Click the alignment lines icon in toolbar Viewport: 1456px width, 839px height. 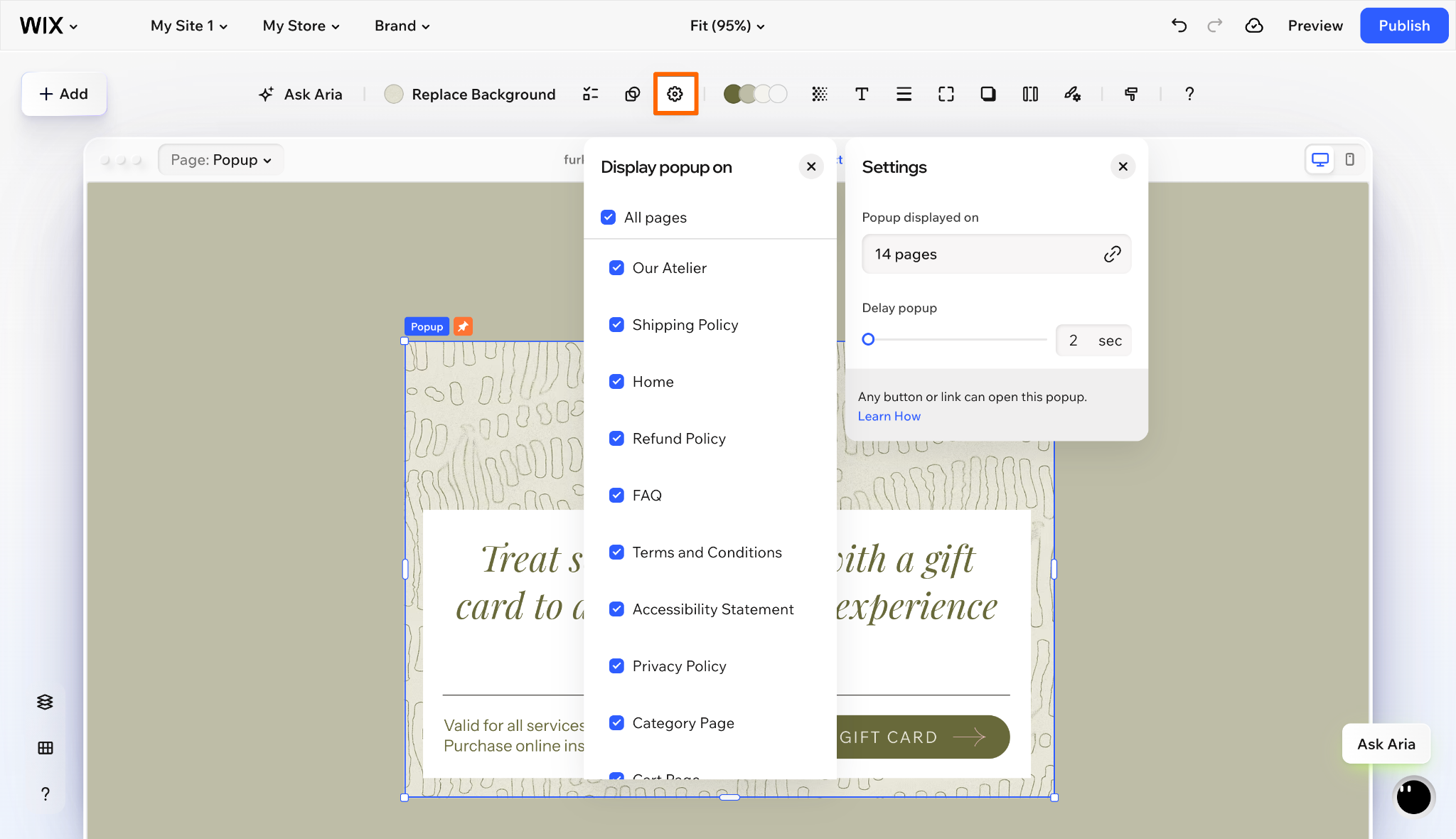coord(904,94)
